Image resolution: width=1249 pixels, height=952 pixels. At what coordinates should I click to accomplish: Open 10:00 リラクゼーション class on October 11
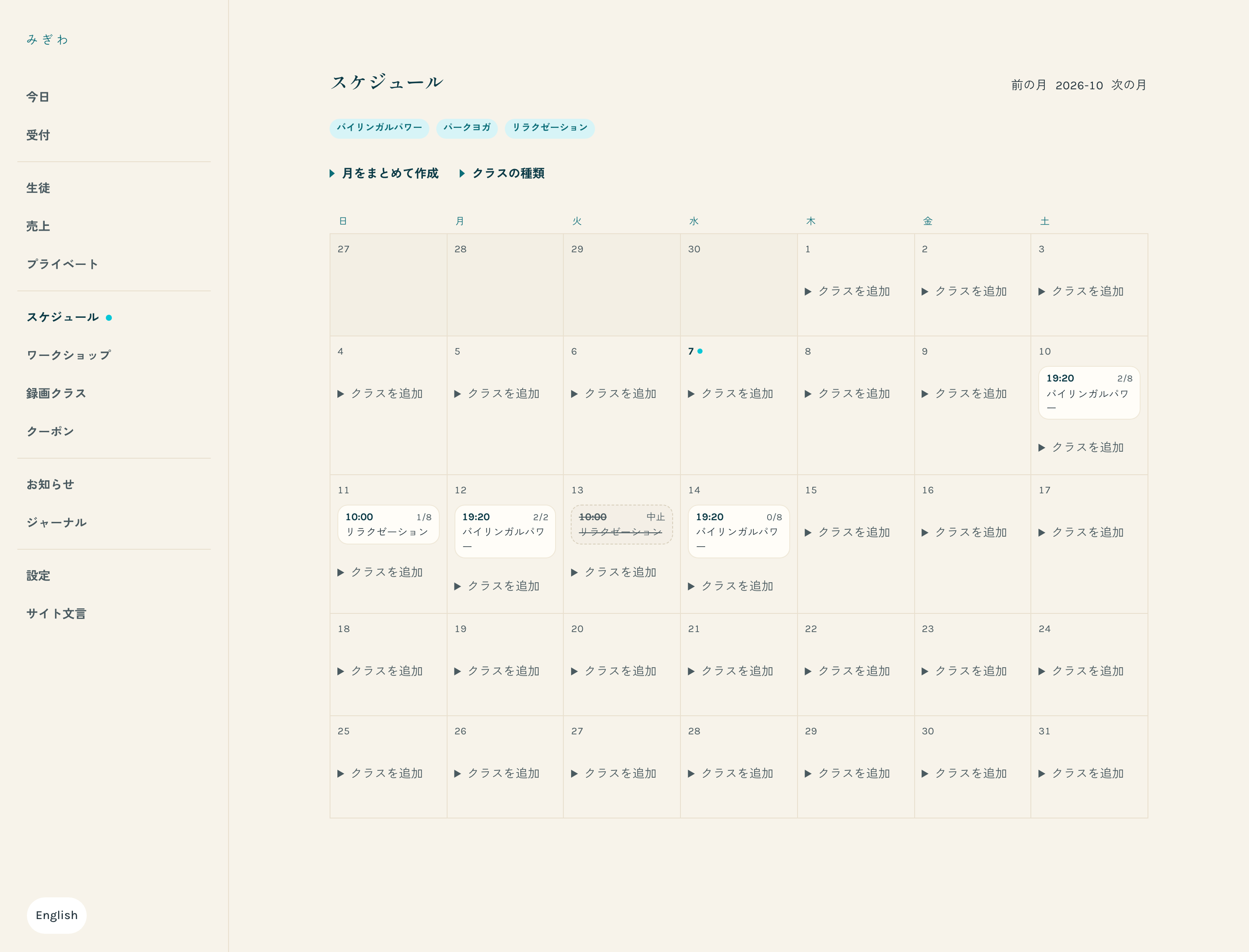pyautogui.click(x=389, y=525)
